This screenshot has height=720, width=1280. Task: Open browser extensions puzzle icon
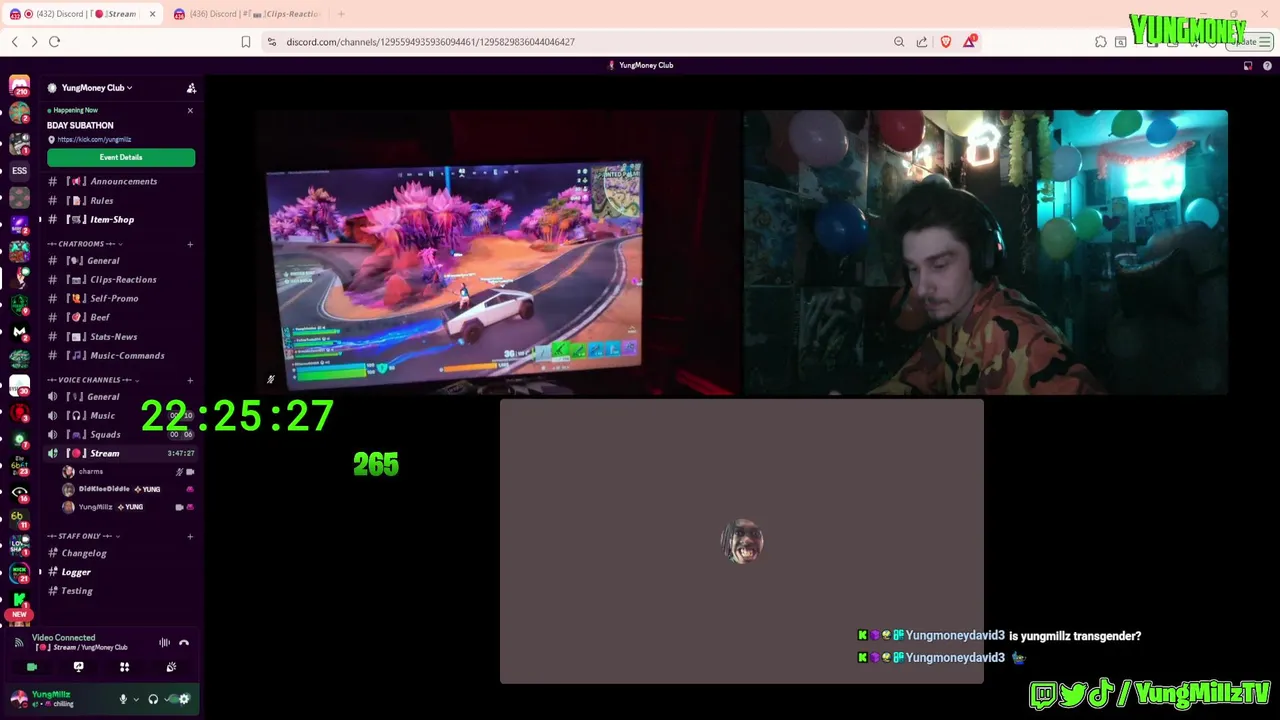click(1101, 42)
